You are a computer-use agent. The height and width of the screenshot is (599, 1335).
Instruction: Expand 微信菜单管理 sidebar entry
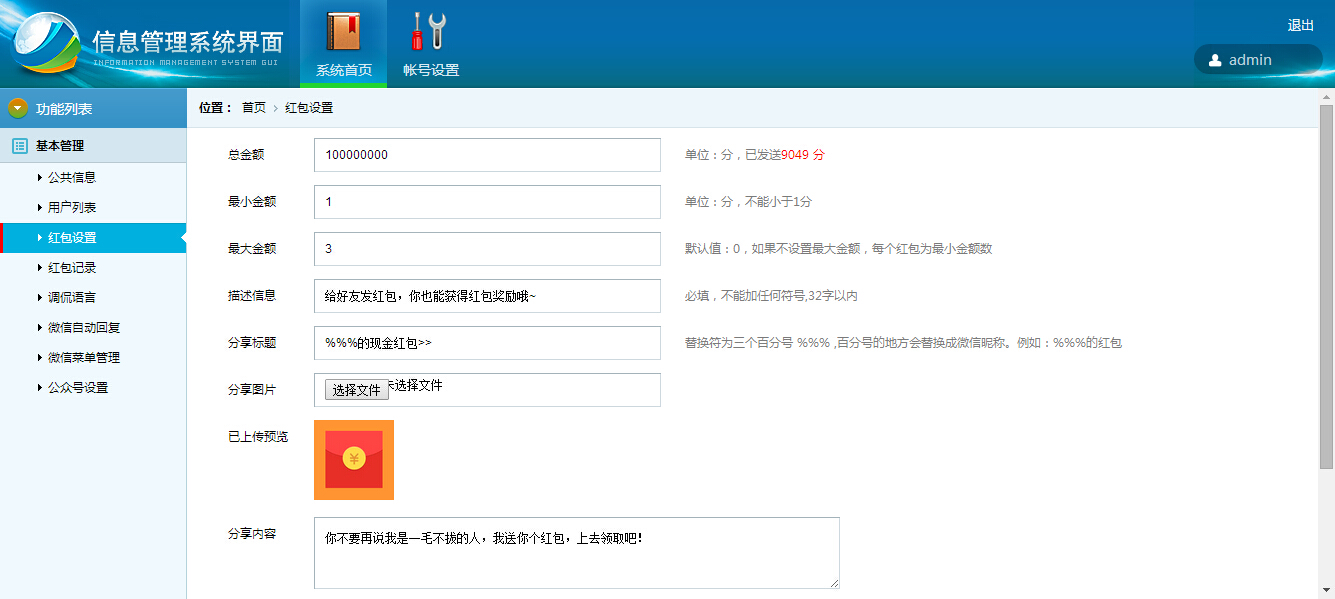pyautogui.click(x=84, y=358)
